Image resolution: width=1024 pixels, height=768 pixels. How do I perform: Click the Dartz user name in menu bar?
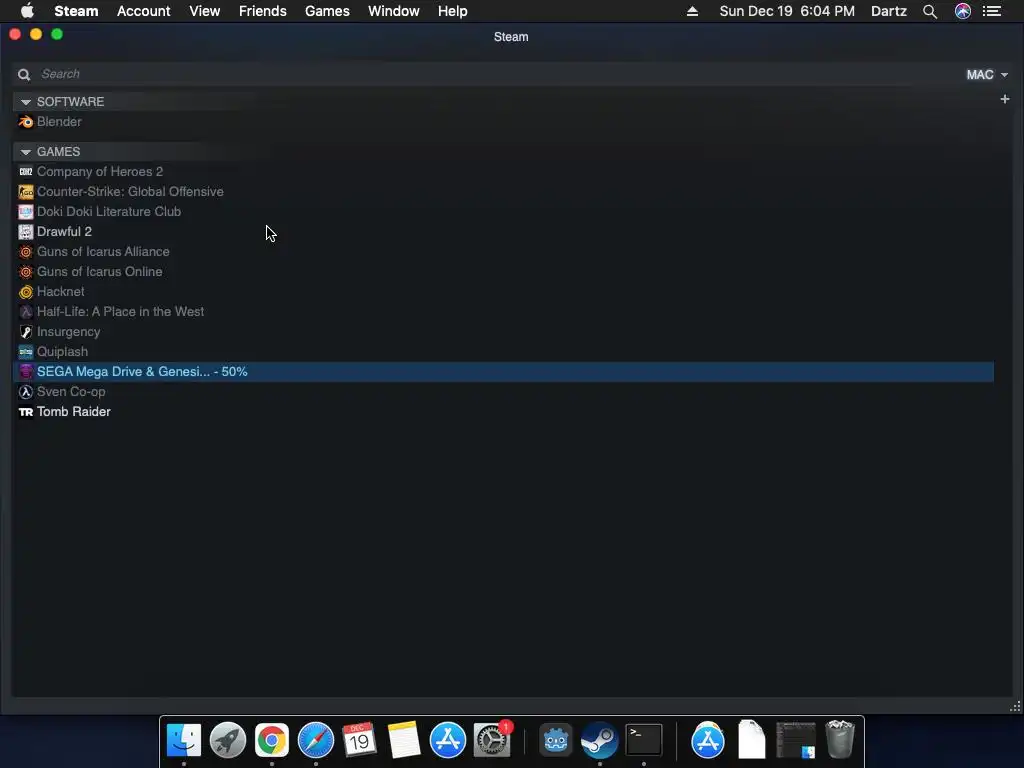point(889,11)
